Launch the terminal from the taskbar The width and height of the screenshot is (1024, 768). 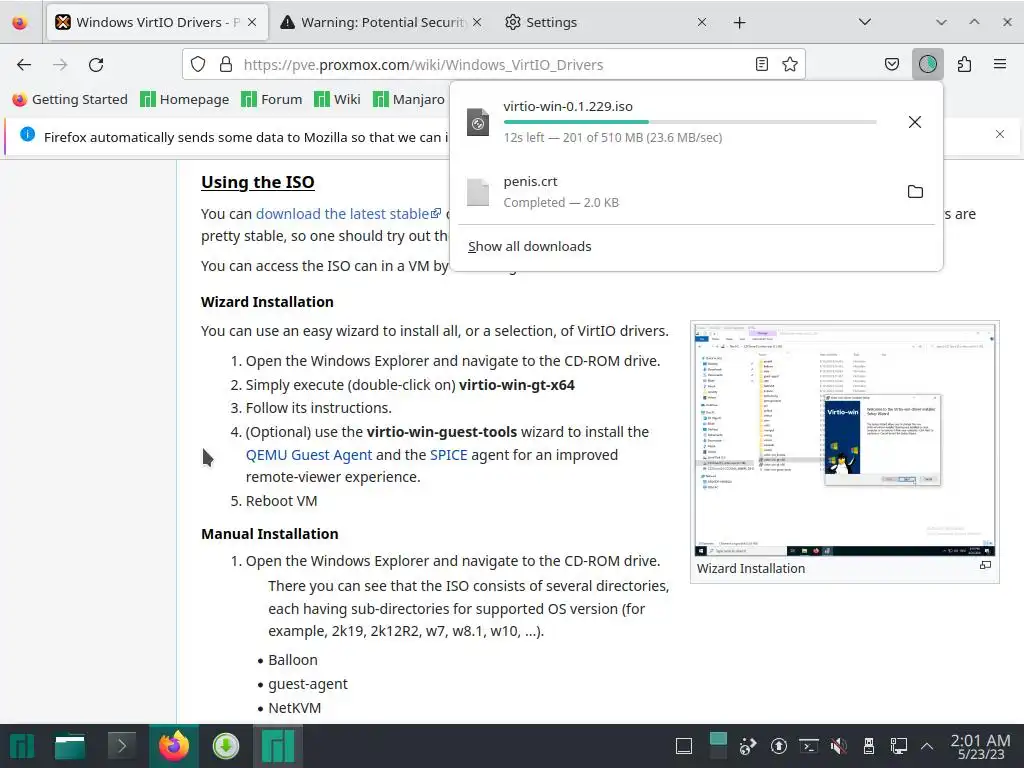pos(121,746)
